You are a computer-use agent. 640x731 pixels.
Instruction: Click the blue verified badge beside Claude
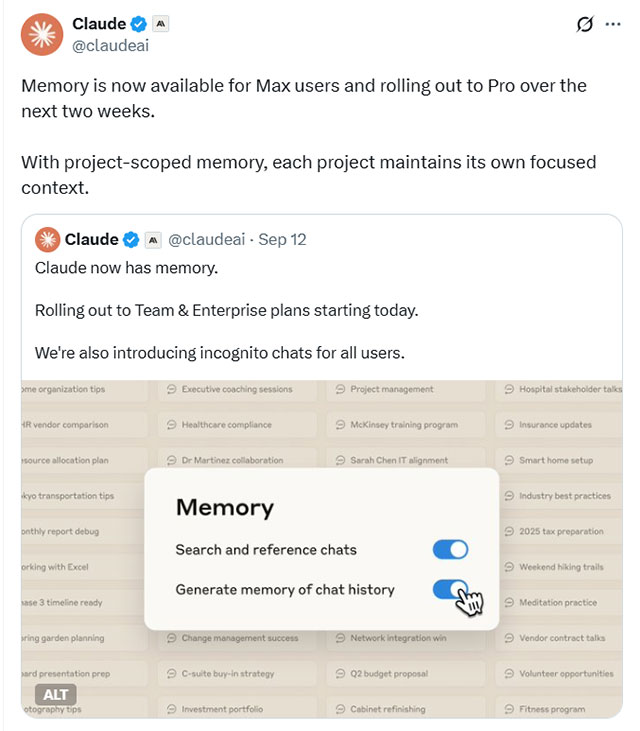click(141, 24)
